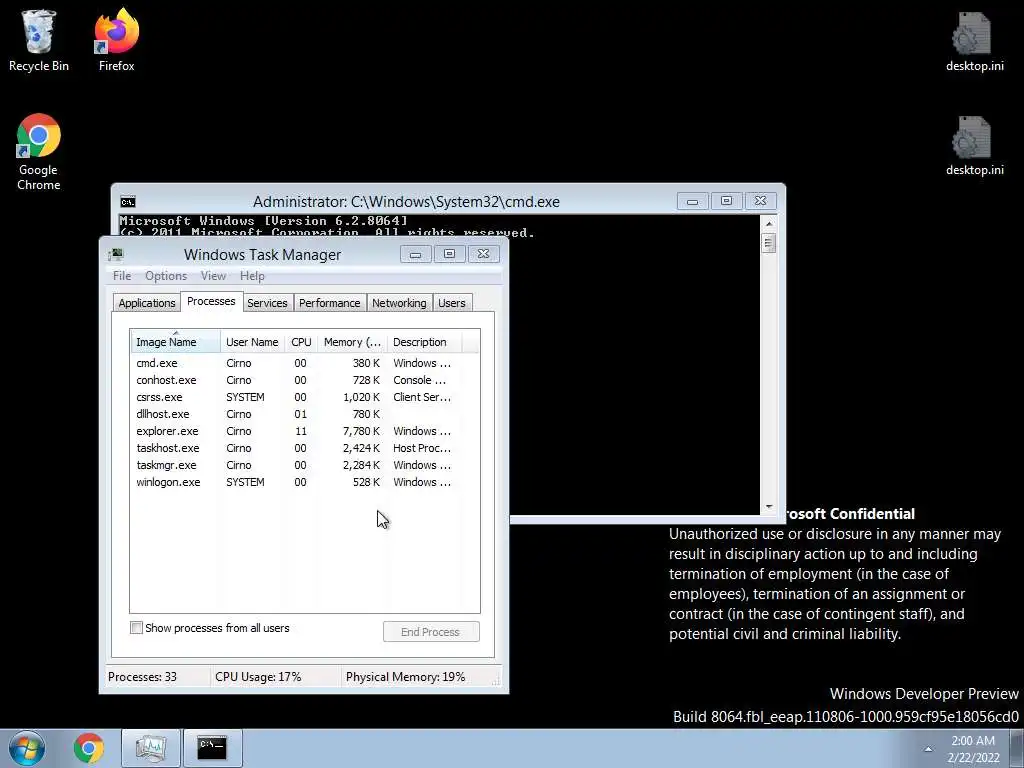
Task: Click Physical Memory: 19% status entry
Action: point(406,677)
